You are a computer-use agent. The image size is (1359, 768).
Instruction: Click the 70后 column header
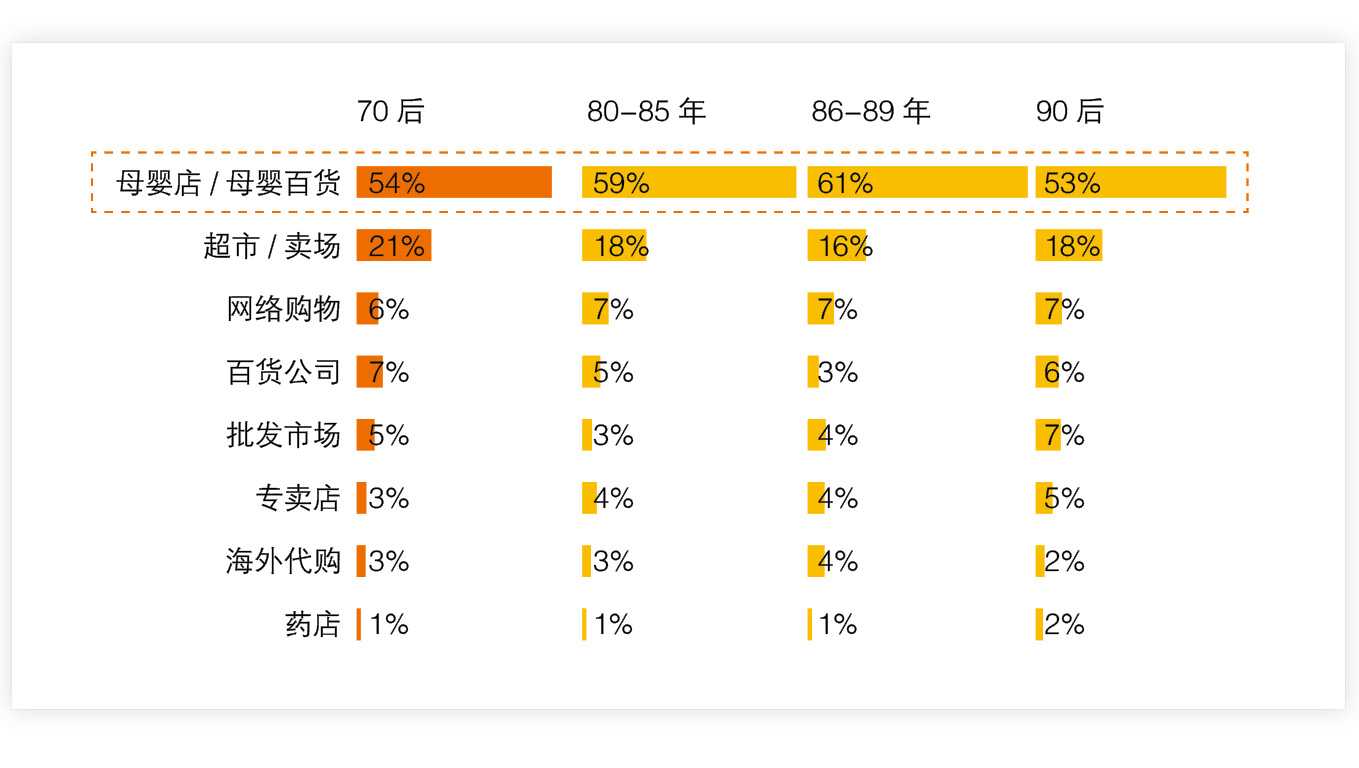click(x=390, y=111)
